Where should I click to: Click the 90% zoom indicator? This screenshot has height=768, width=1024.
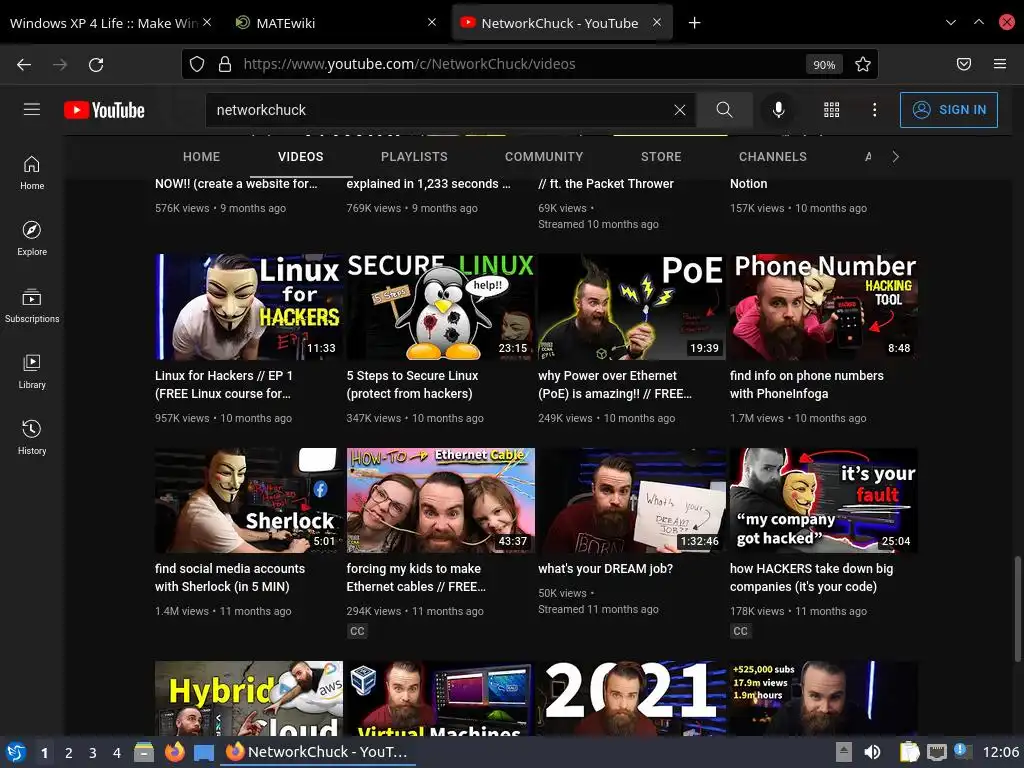pos(824,65)
